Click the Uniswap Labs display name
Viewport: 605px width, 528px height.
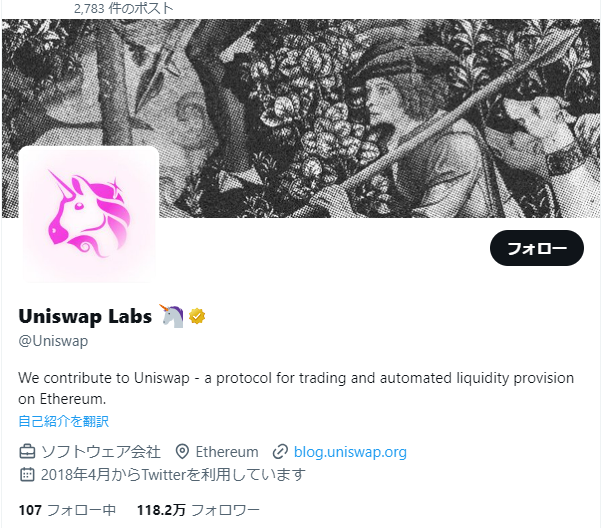85,316
